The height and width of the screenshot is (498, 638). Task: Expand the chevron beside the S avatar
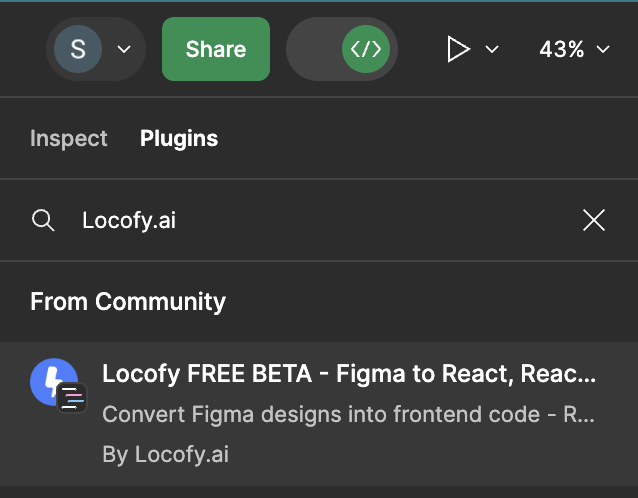pyautogui.click(x=124, y=49)
